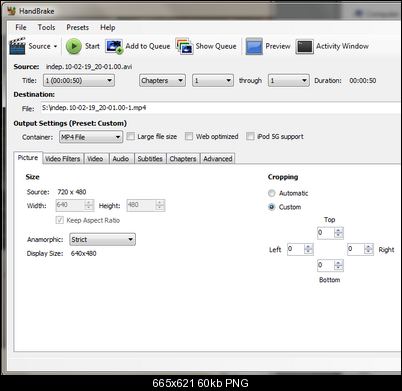Click the HandBrake title bar logo
Viewport: 402px width, 391px height.
12,11
